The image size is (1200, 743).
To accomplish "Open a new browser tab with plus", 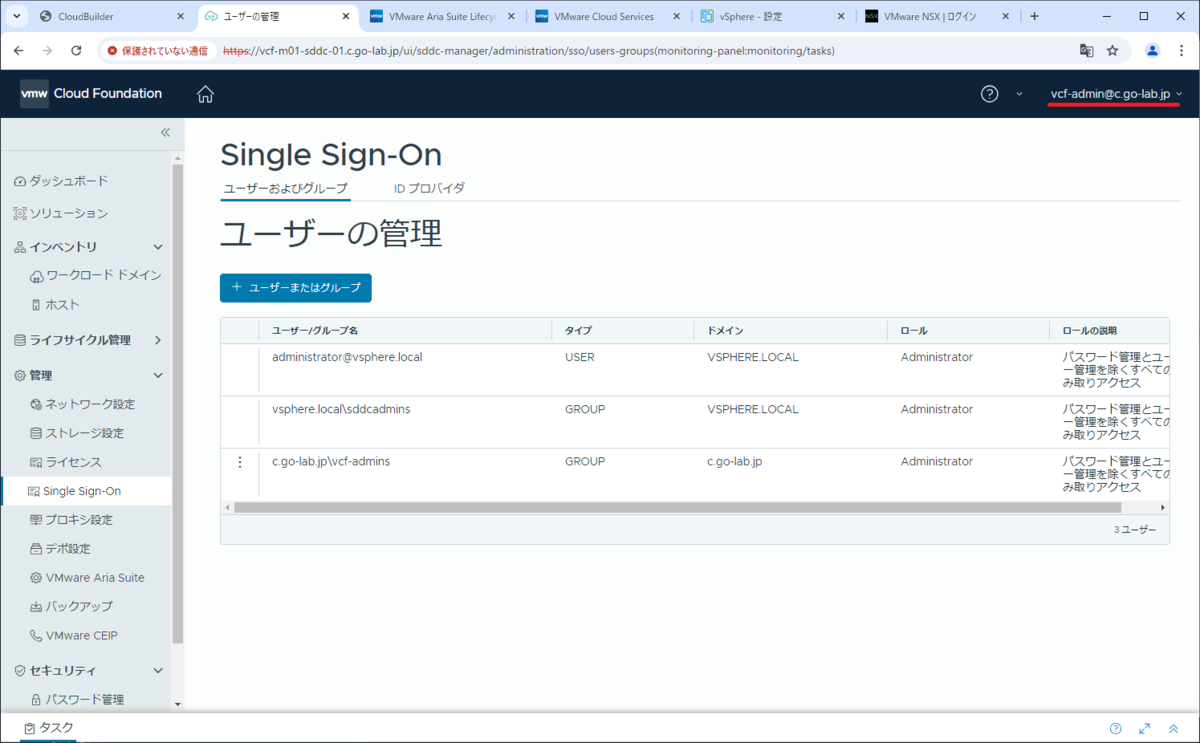I will coord(1034,16).
